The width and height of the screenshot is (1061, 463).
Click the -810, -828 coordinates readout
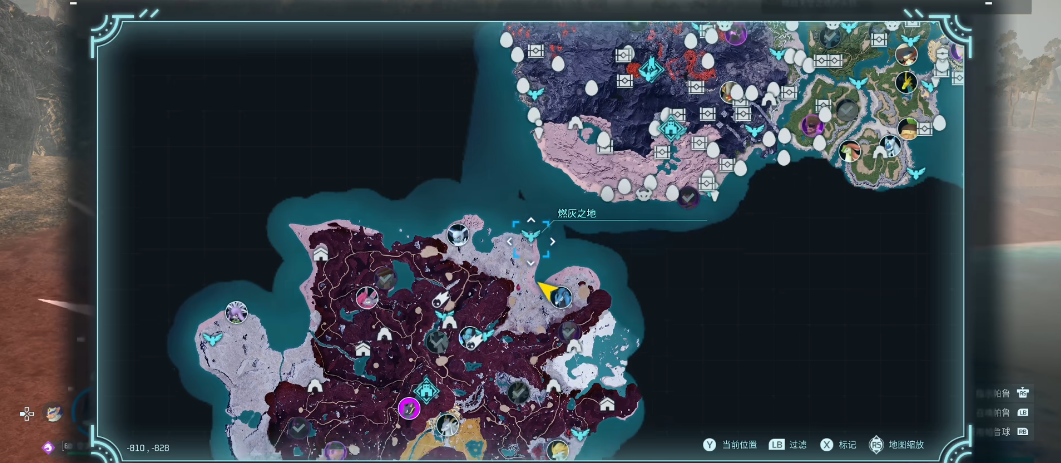tap(148, 448)
